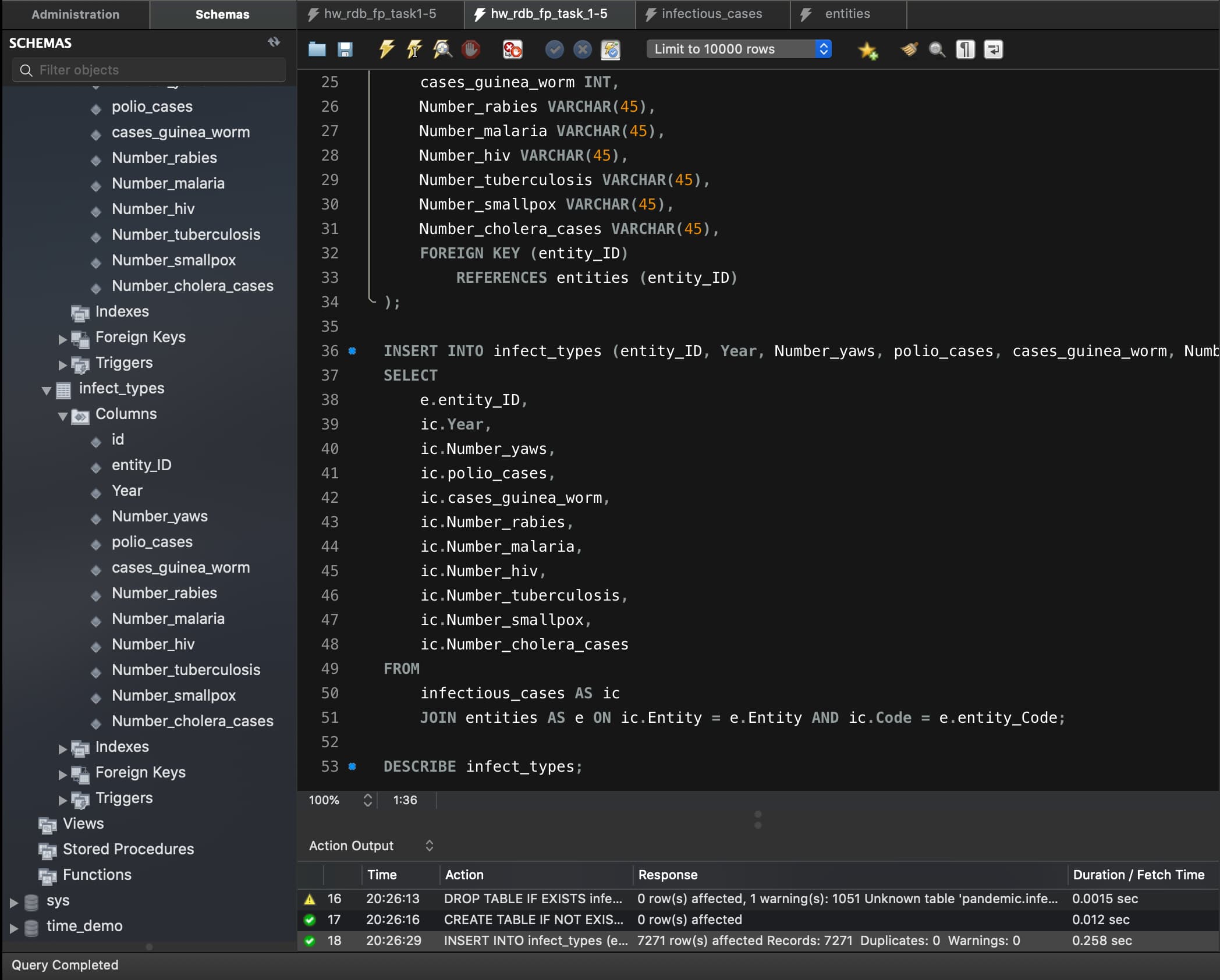1220x980 pixels.
Task: Click the Filter objects search field
Action: (157, 70)
